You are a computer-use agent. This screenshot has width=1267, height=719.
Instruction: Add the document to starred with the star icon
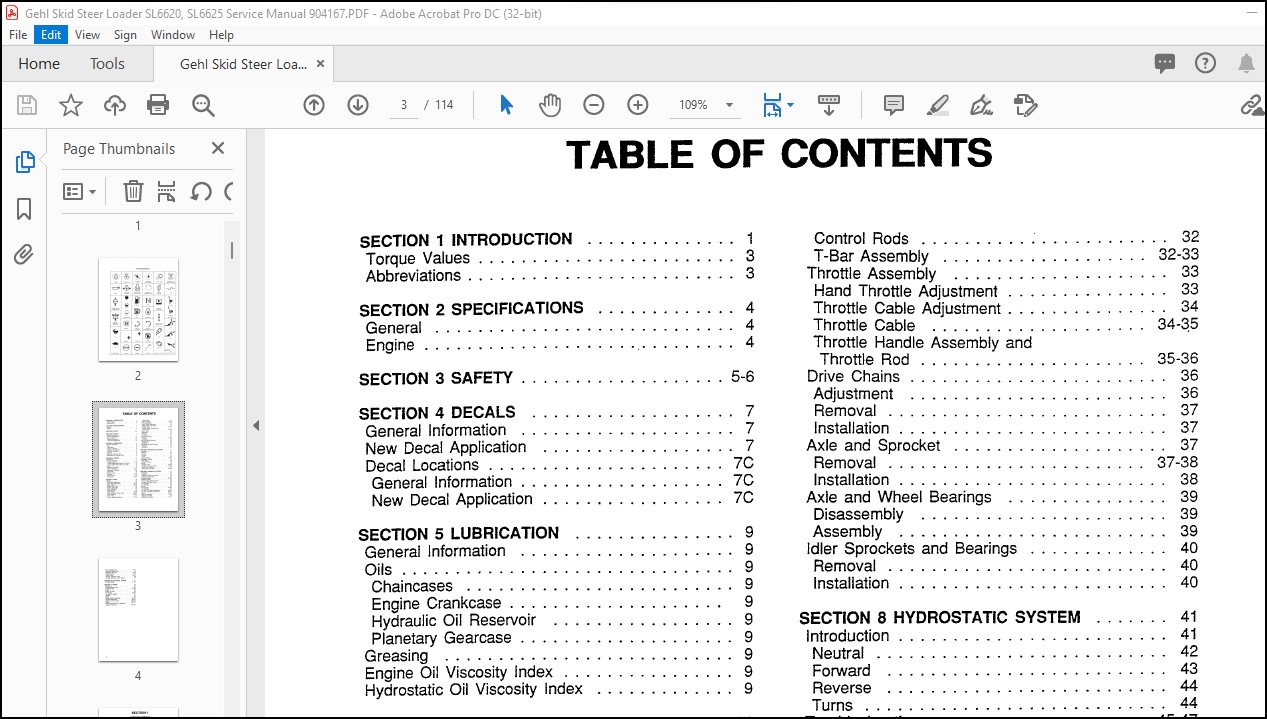click(x=71, y=105)
